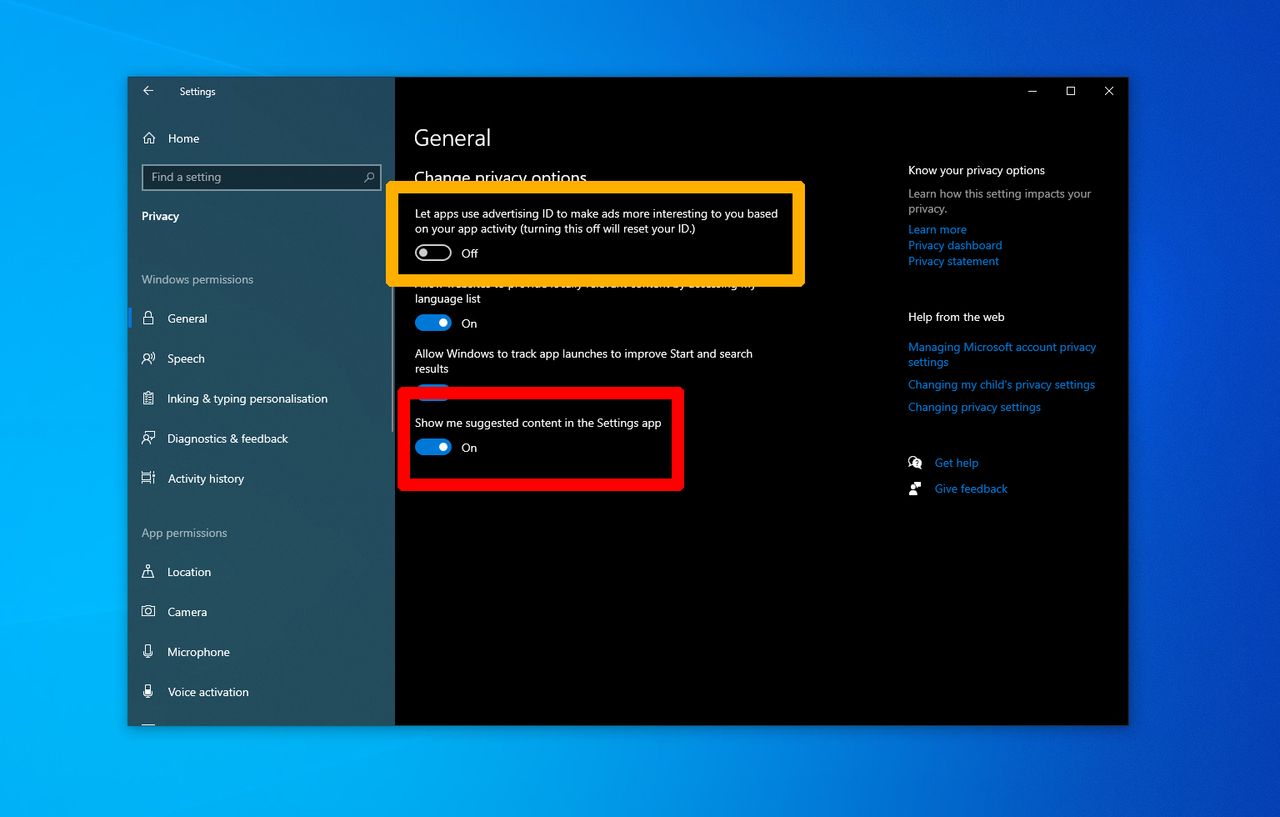Viewport: 1280px width, 817px height.
Task: Open the Privacy dashboard link
Action: [x=955, y=245]
